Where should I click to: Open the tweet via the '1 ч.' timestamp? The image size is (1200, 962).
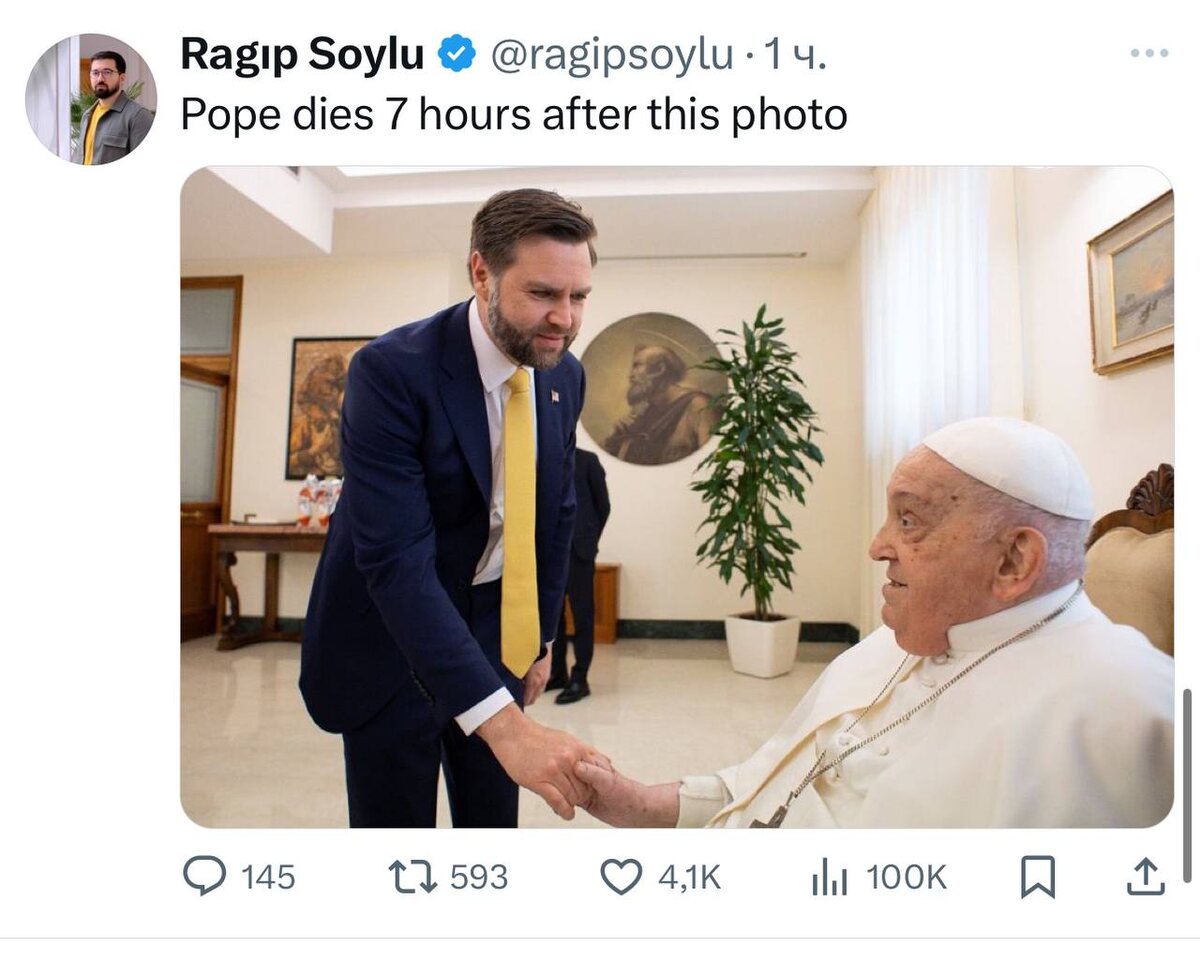[795, 56]
